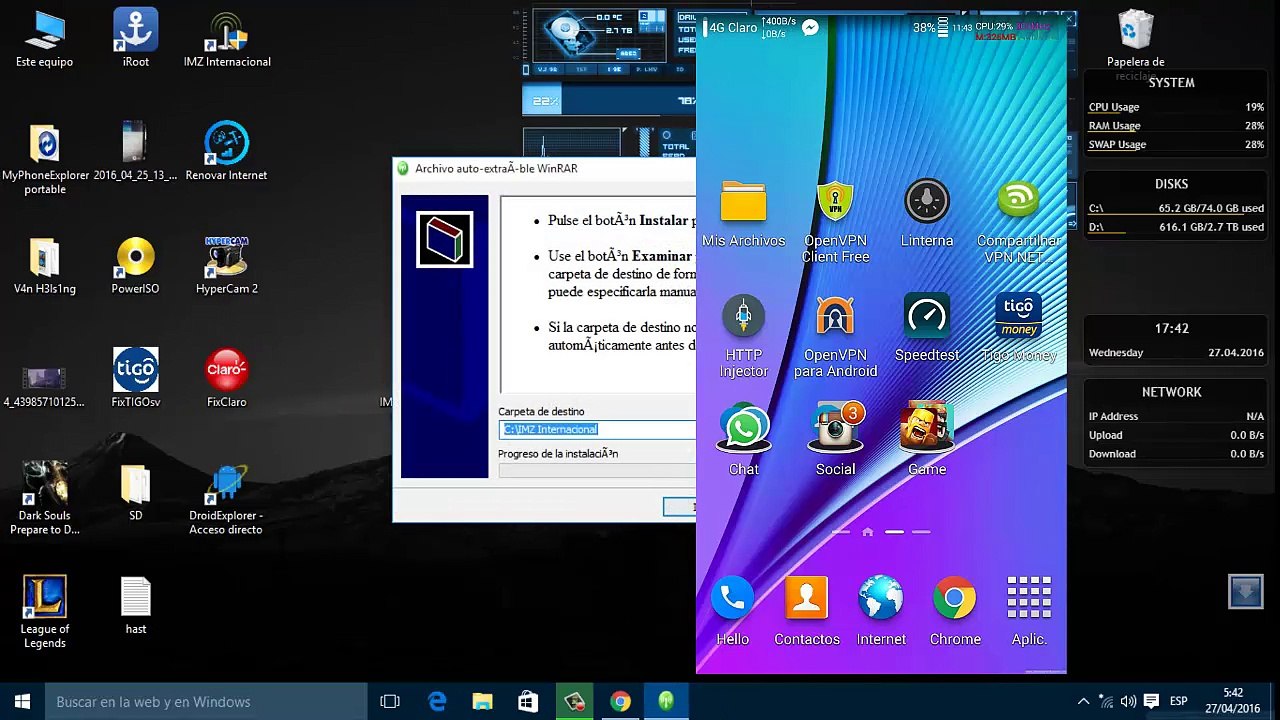Select the SD folder on desktop

(135, 492)
